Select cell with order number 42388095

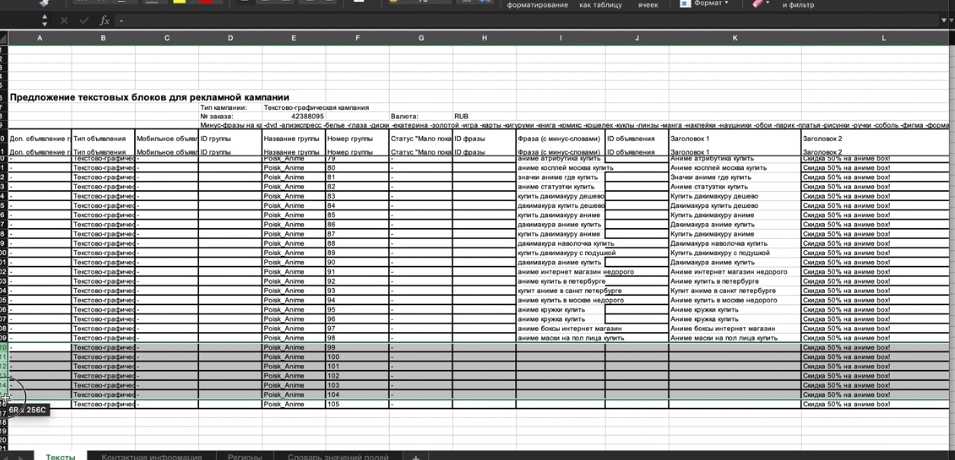[x=293, y=116]
